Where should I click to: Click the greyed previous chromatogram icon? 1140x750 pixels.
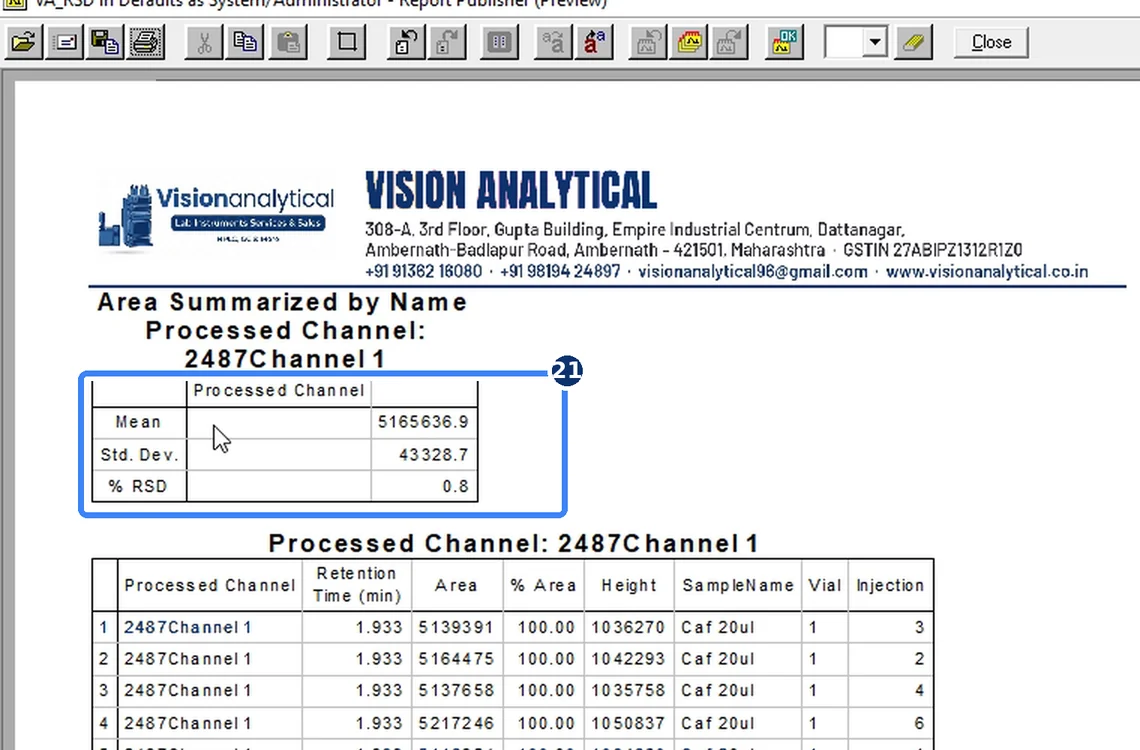pyautogui.click(x=647, y=42)
